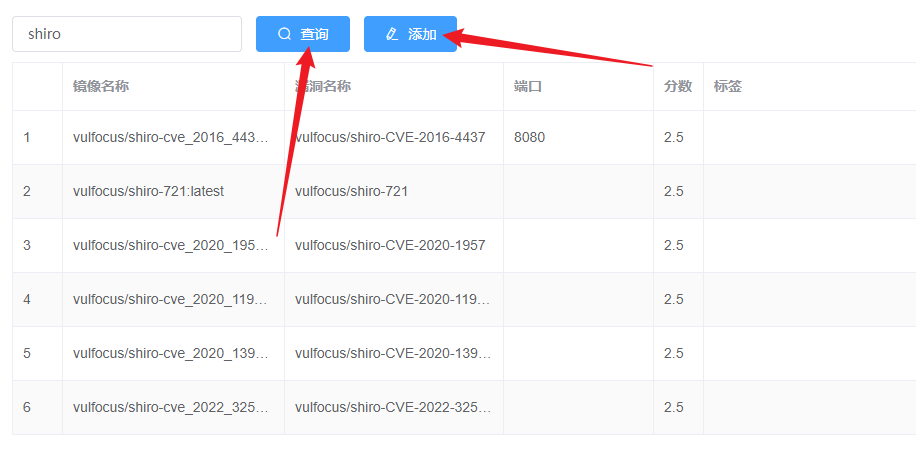Click row number 3 in the index column
The height and width of the screenshot is (455, 916).
tap(28, 245)
